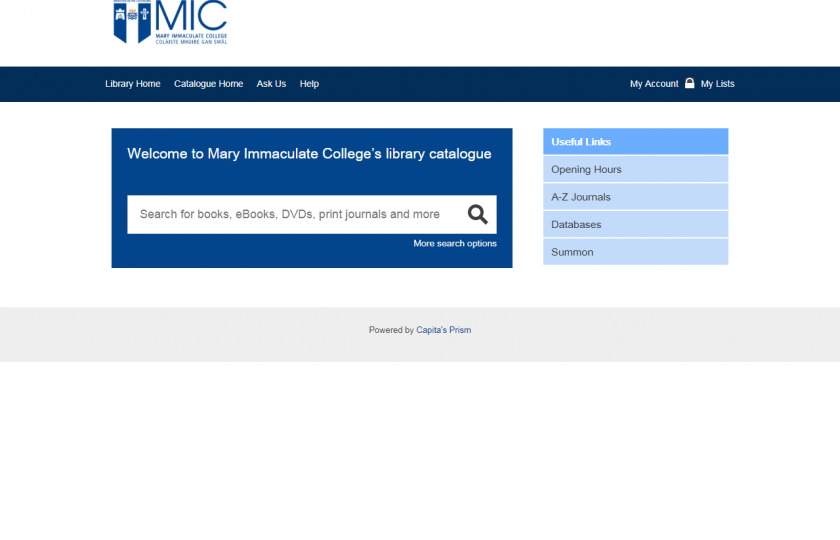This screenshot has height=540, width=840.
Task: Open the Databases link
Action: (635, 224)
